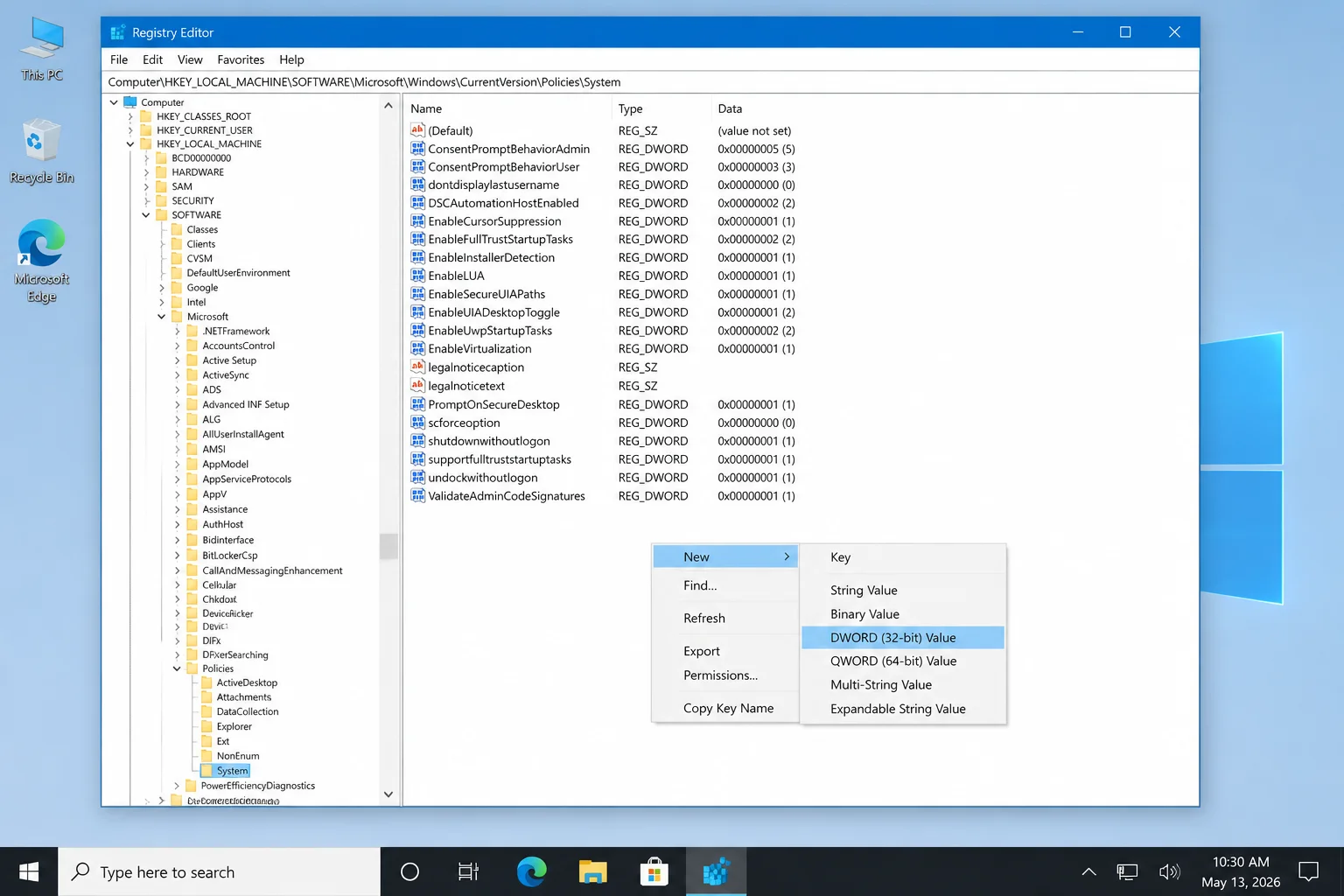Click Refresh in context menu

coord(725,619)
